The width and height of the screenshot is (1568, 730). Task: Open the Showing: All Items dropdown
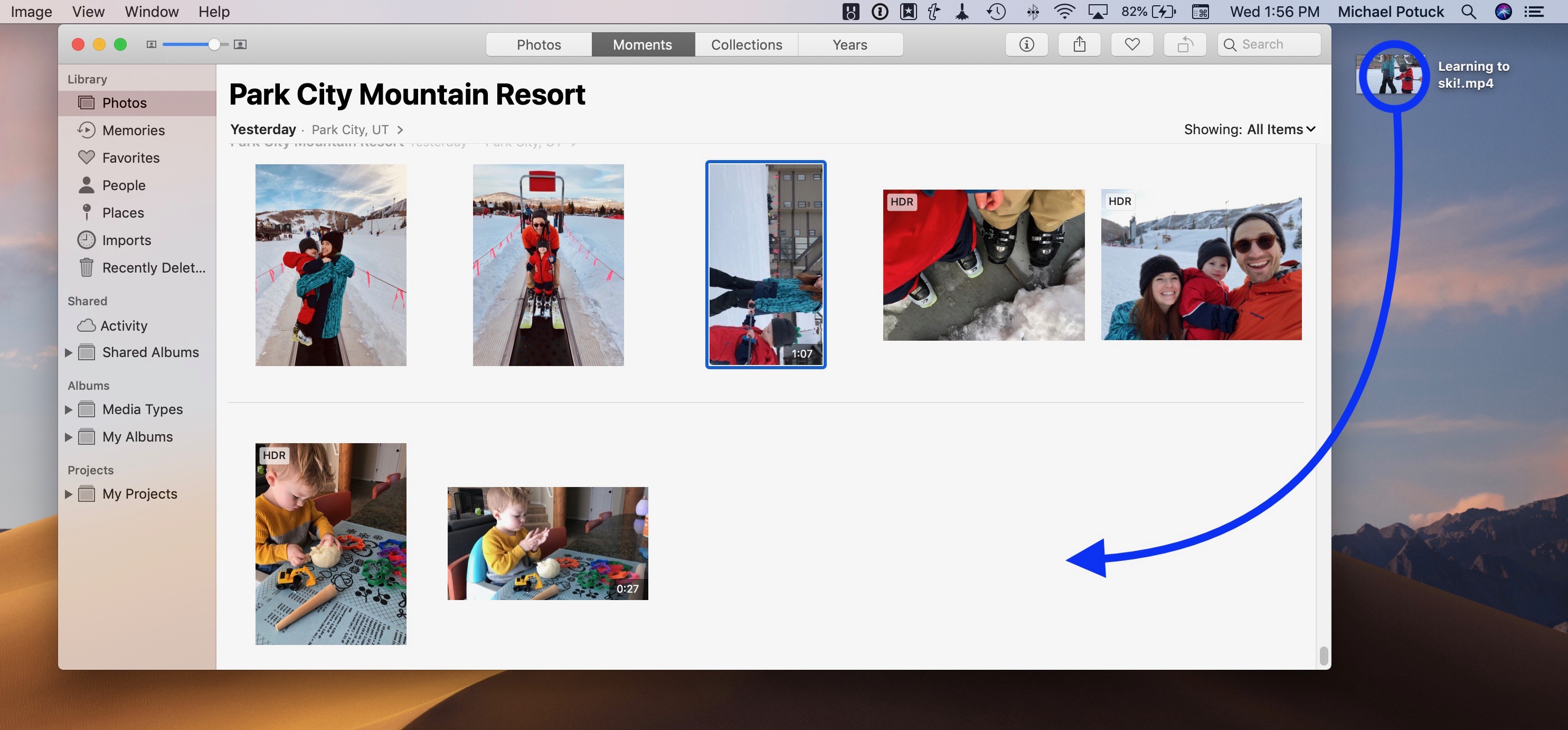[1250, 129]
